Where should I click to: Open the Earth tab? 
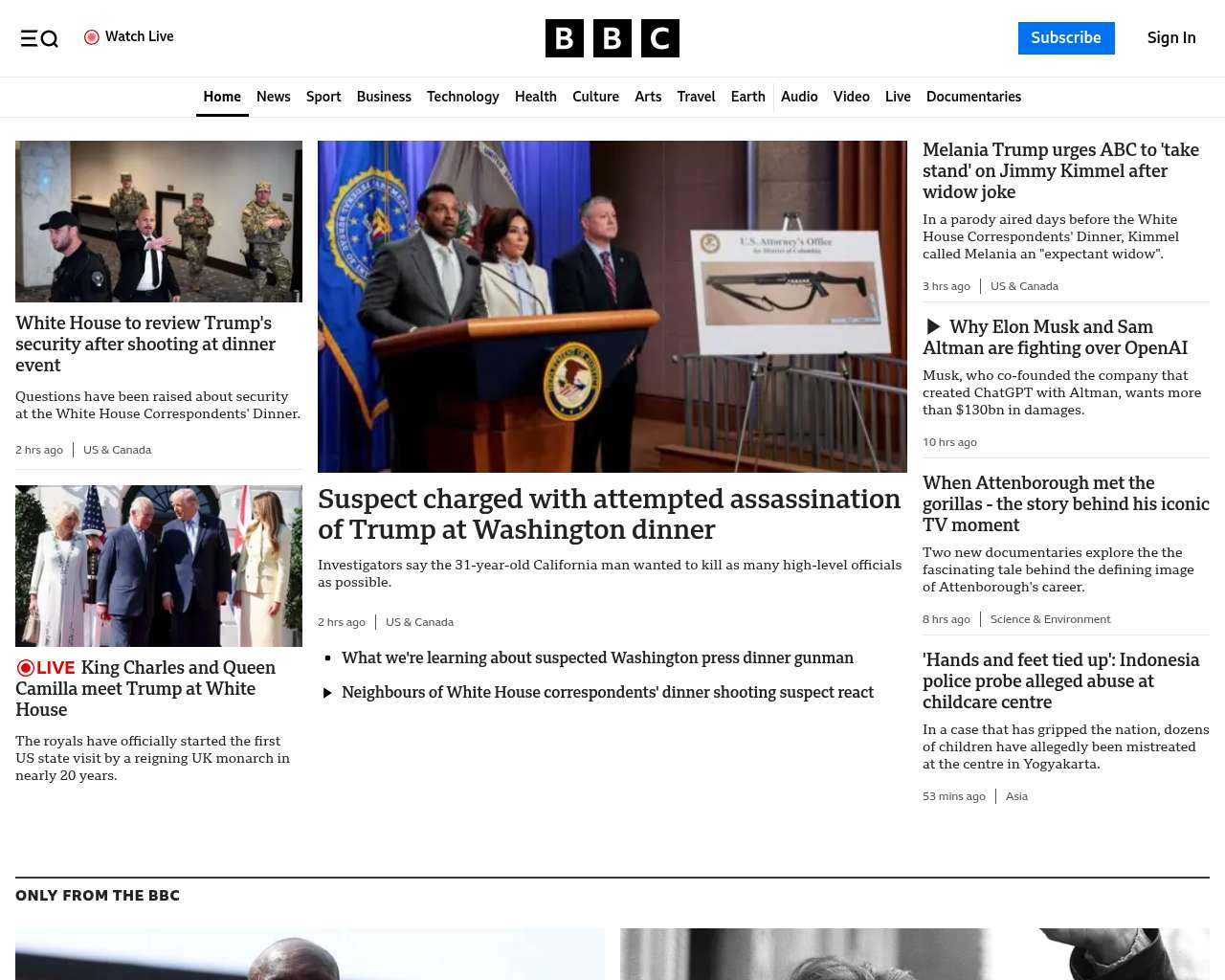click(748, 97)
